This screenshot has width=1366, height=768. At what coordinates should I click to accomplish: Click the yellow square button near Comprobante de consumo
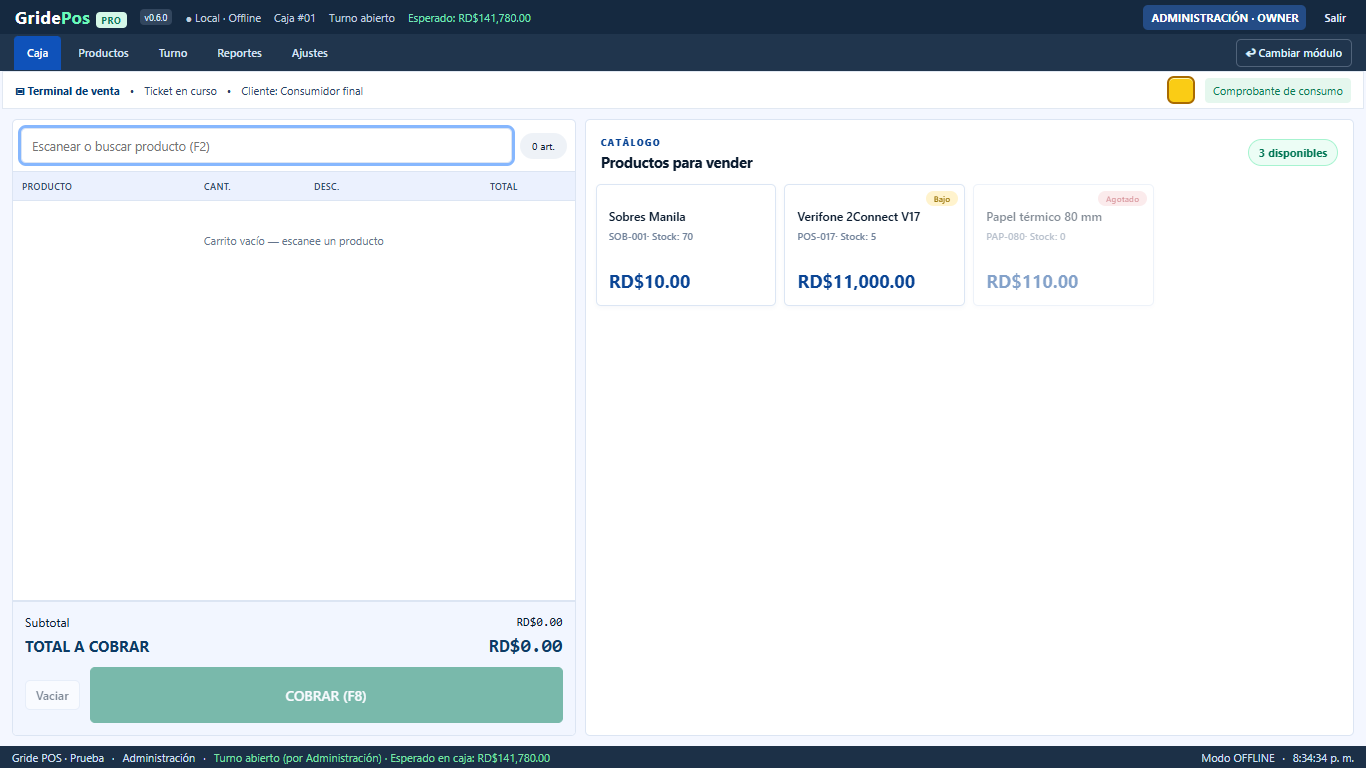1181,90
